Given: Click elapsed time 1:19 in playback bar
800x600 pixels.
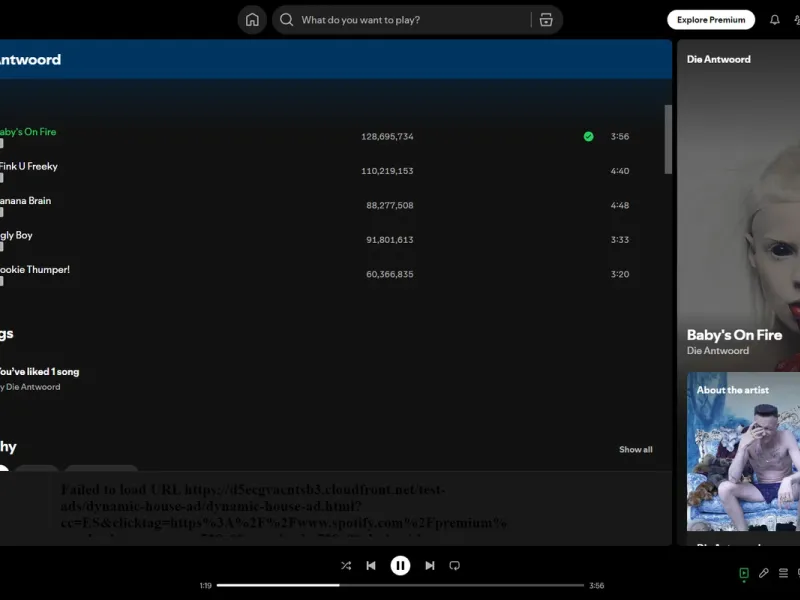Looking at the screenshot, I should tap(206, 586).
